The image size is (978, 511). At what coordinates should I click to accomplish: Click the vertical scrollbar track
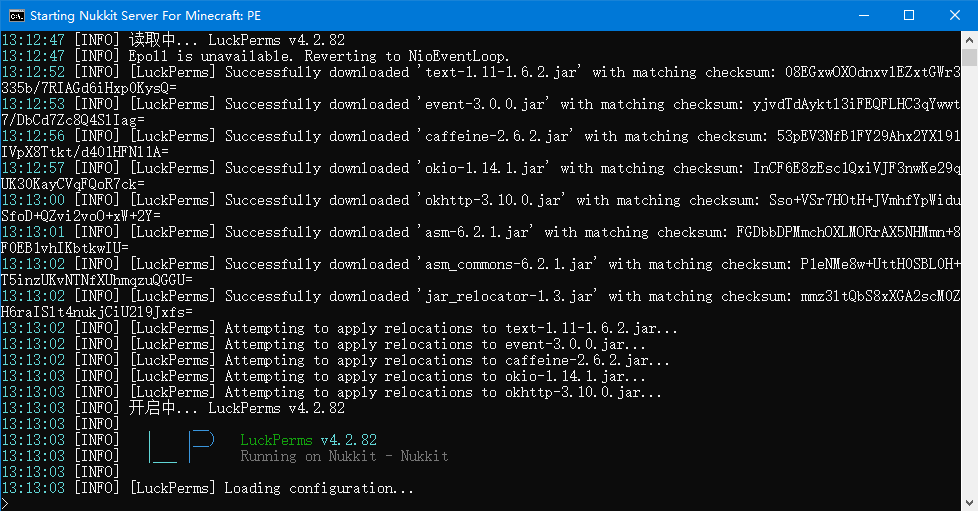[x=969, y=300]
